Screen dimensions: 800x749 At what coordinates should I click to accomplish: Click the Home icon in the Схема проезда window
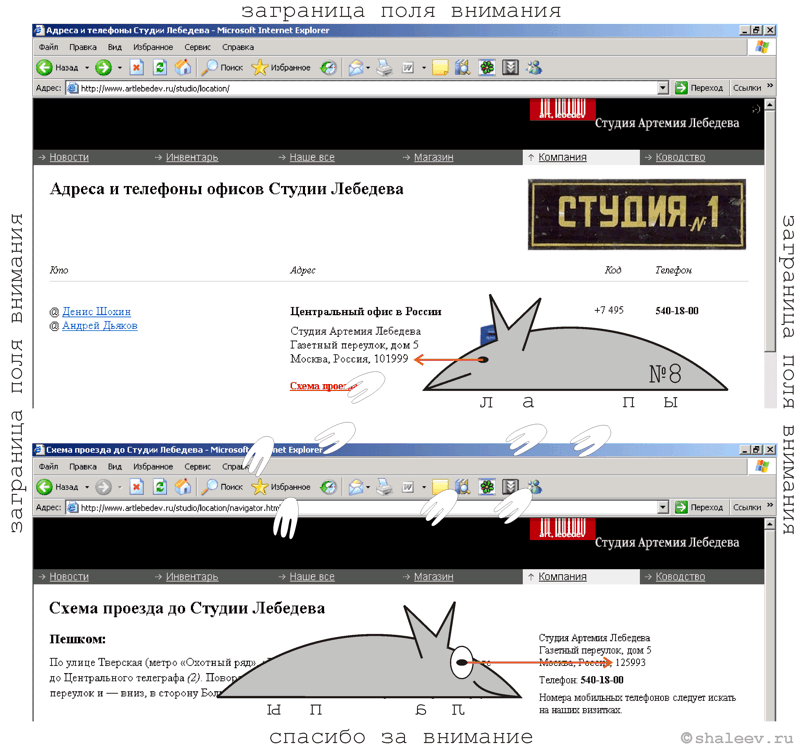[x=183, y=487]
